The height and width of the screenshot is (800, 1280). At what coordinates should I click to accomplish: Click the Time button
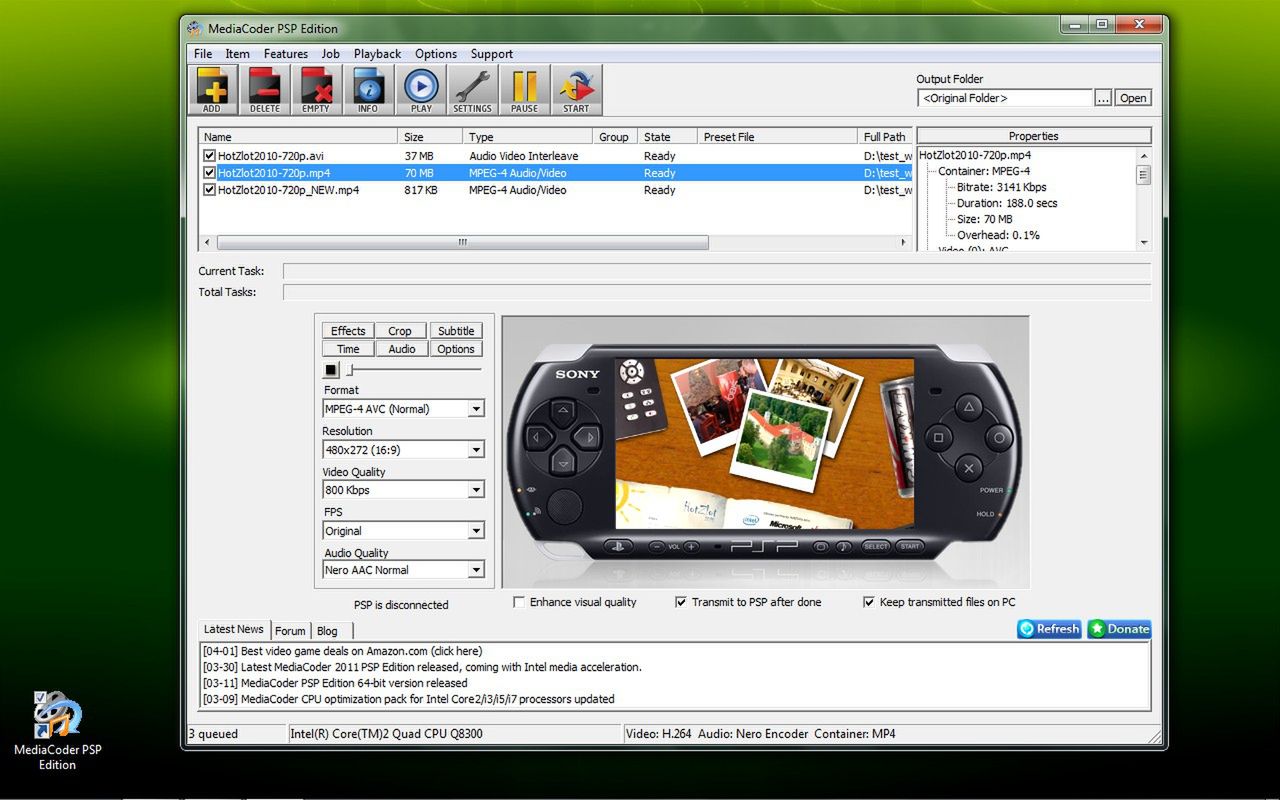[348, 349]
